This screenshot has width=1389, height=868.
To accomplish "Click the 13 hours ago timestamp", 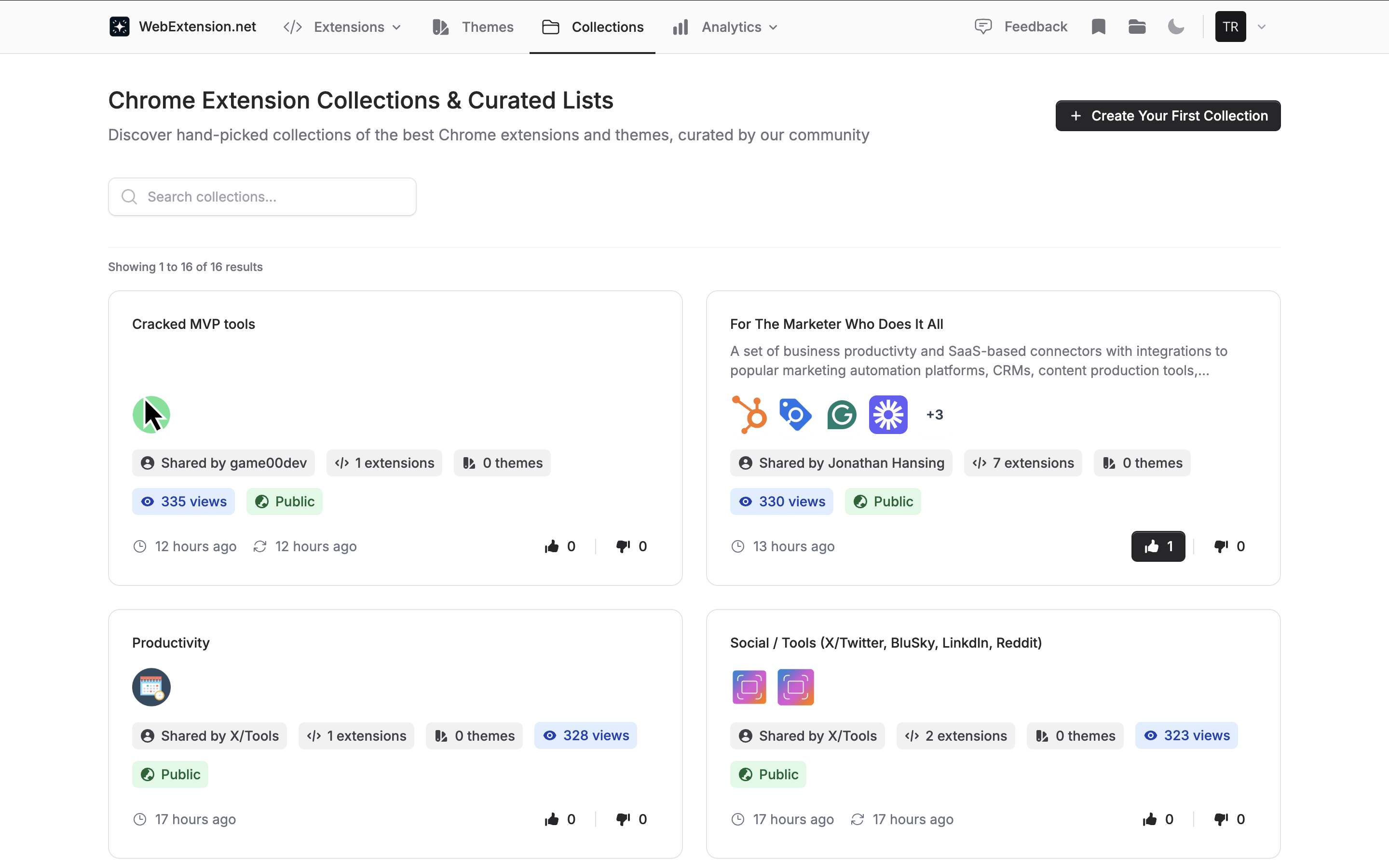I will point(783,546).
